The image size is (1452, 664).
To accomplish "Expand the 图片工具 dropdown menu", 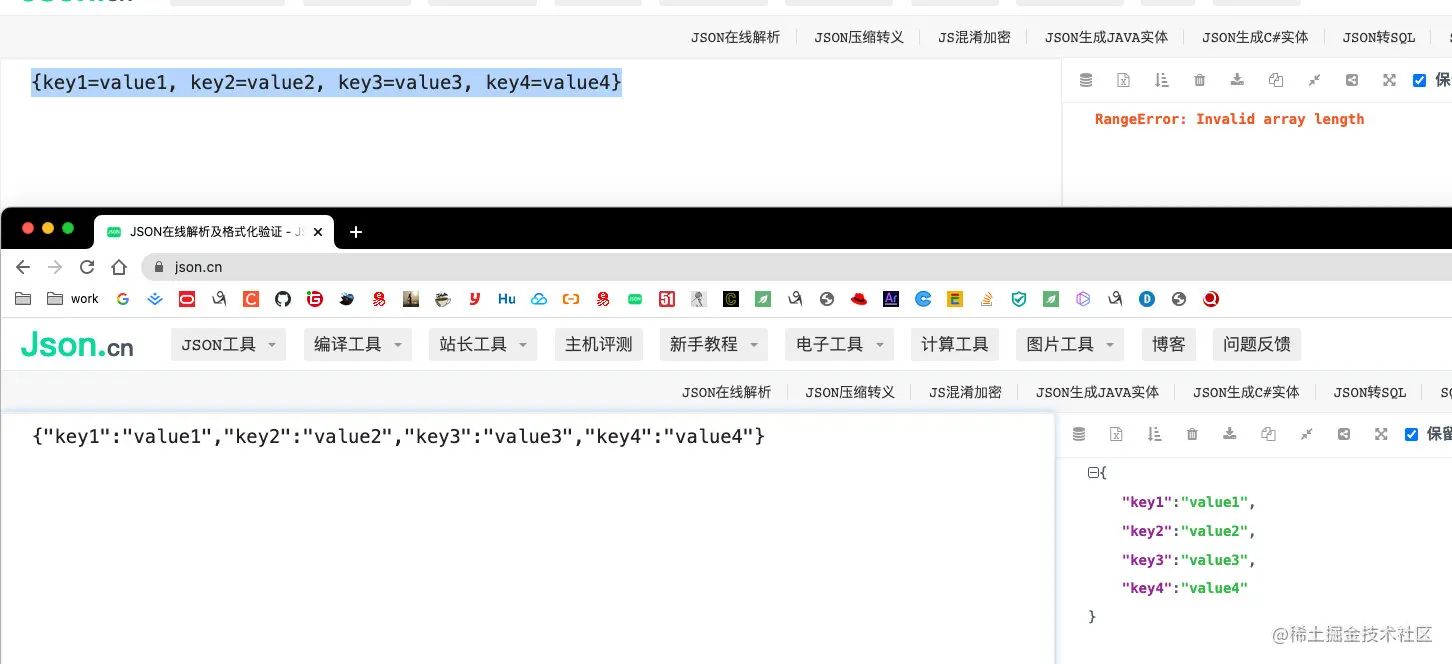I will tap(1070, 344).
